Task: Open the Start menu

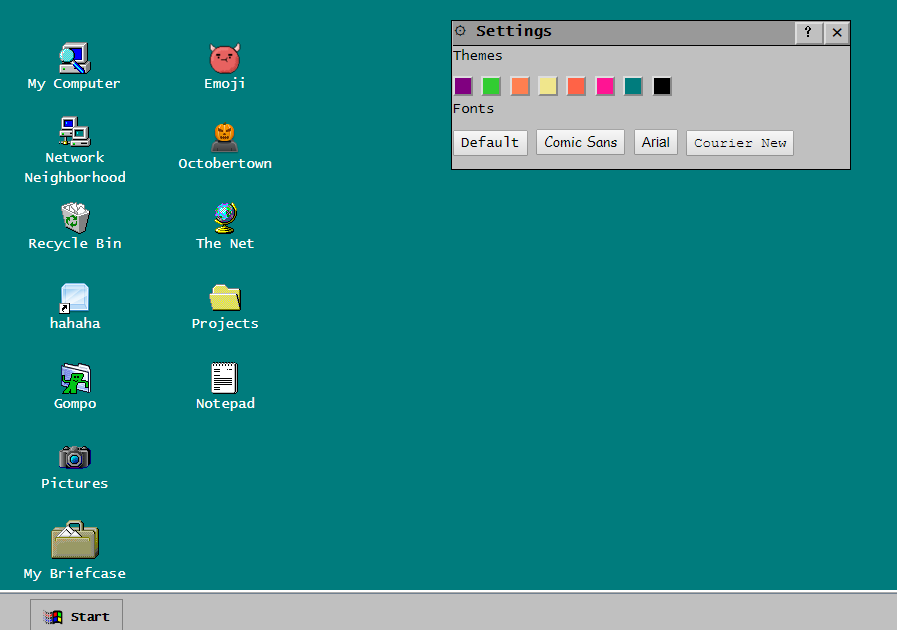Action: pos(76,615)
